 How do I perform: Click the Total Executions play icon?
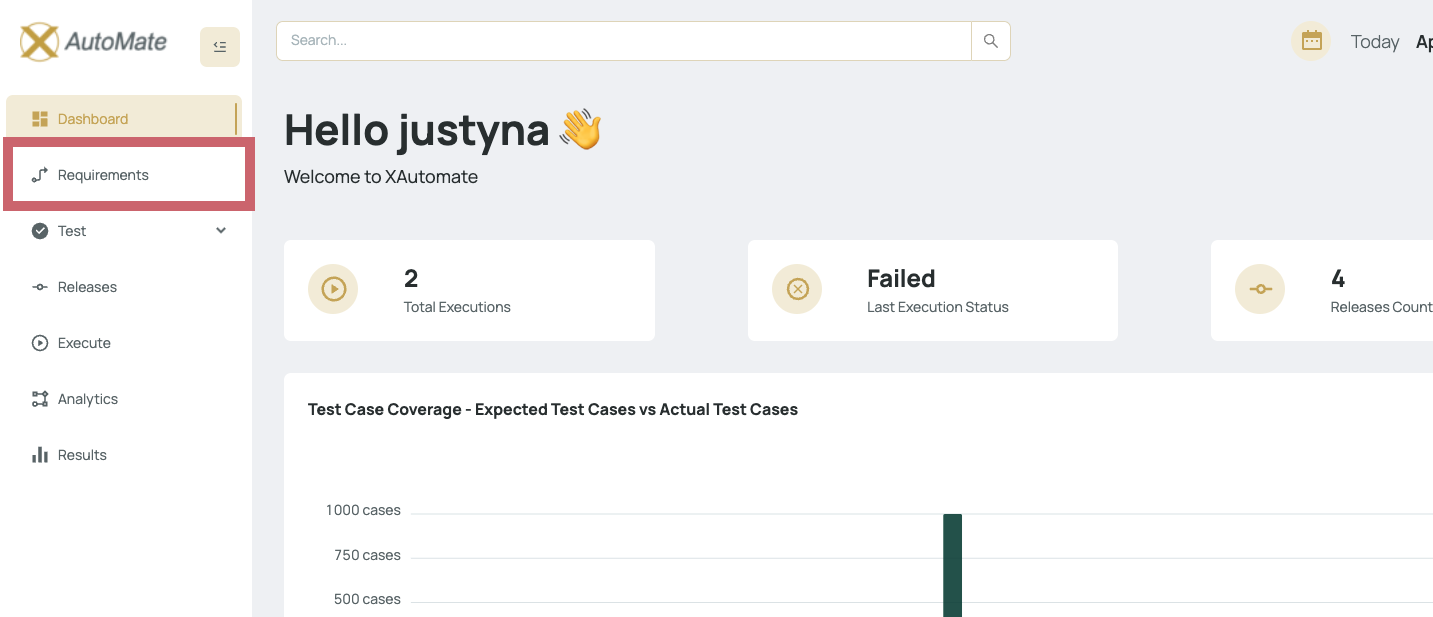point(333,289)
